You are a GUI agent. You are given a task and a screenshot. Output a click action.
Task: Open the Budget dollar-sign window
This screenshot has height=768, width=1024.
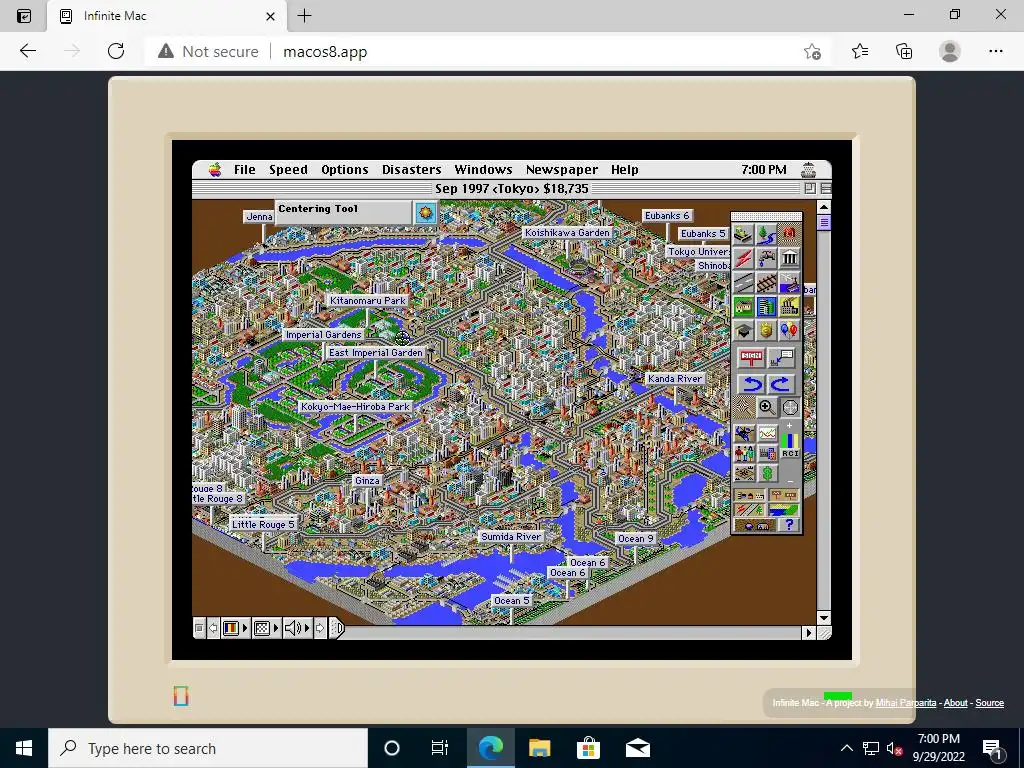coord(767,473)
